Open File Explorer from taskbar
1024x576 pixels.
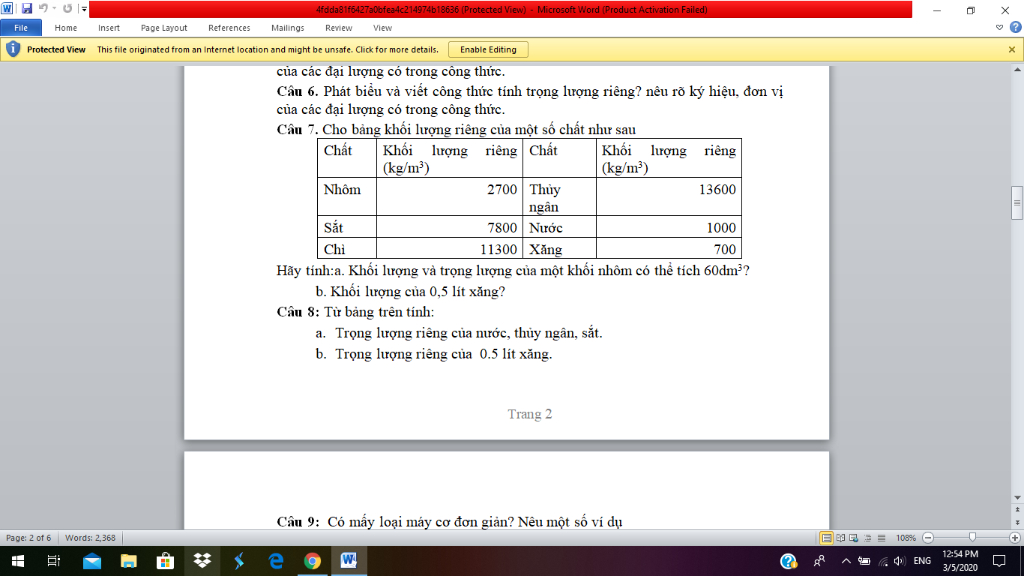(129, 561)
